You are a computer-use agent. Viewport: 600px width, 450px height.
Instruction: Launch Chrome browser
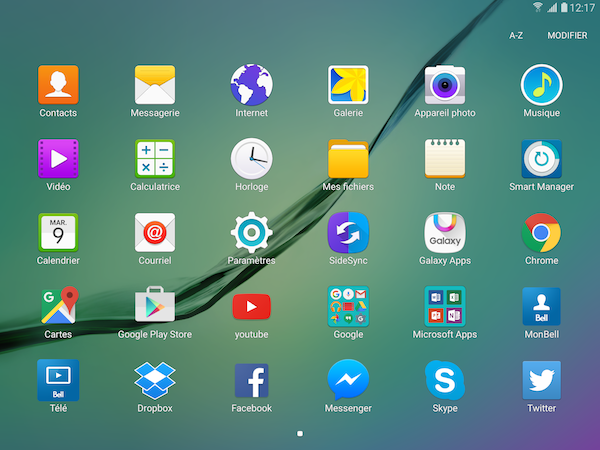click(x=541, y=232)
